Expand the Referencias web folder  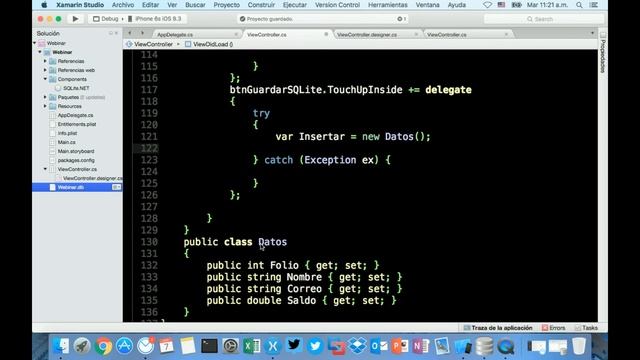[45, 70]
